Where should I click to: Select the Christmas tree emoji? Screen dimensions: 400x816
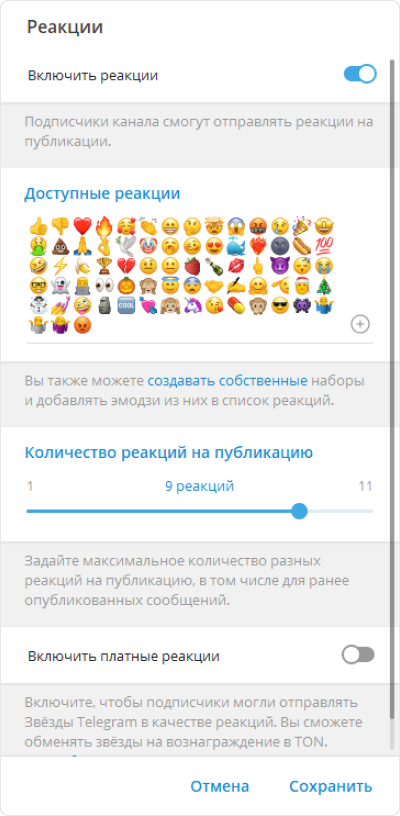click(x=324, y=287)
